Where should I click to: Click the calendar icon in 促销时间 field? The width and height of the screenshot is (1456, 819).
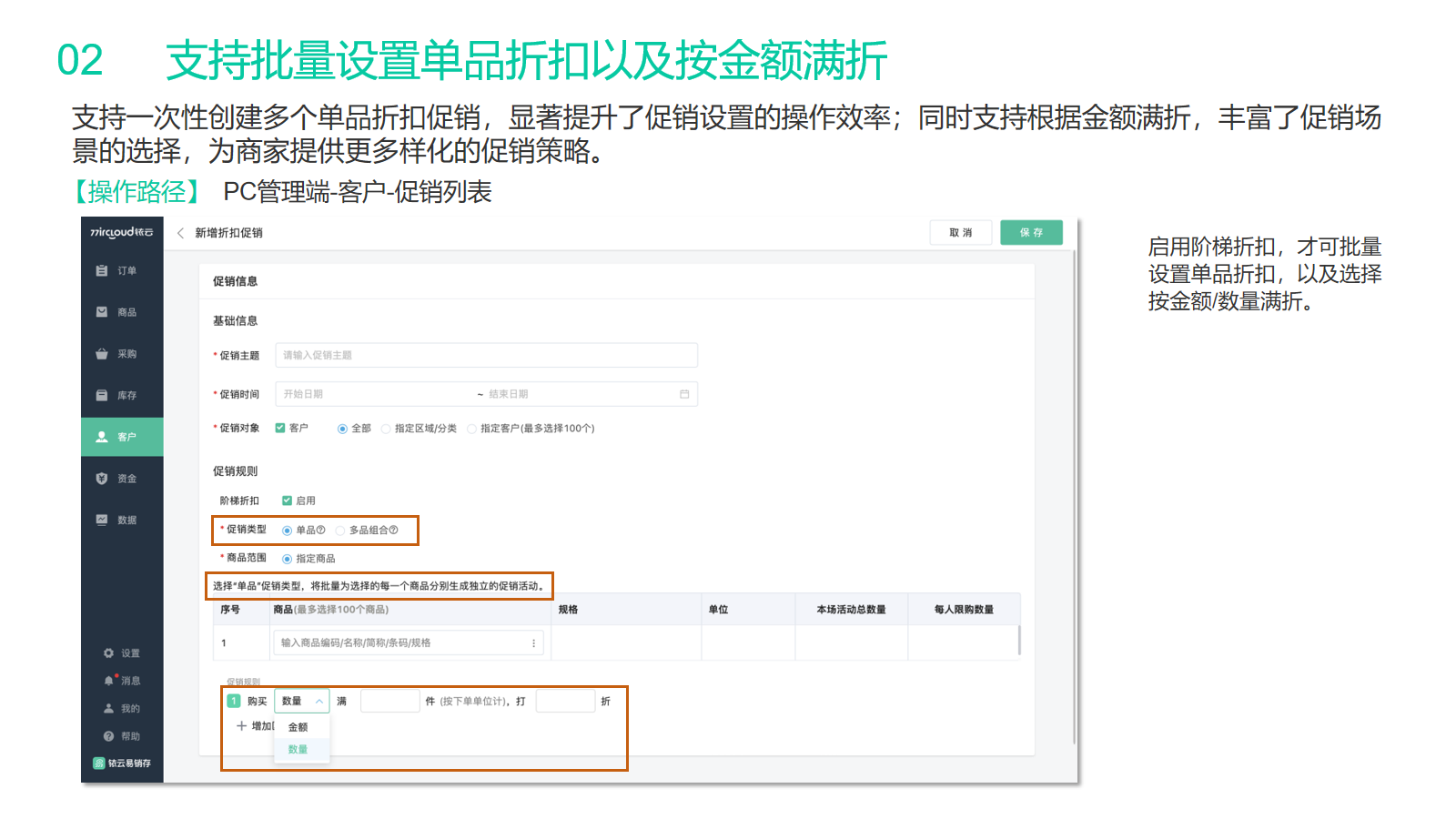tap(684, 394)
